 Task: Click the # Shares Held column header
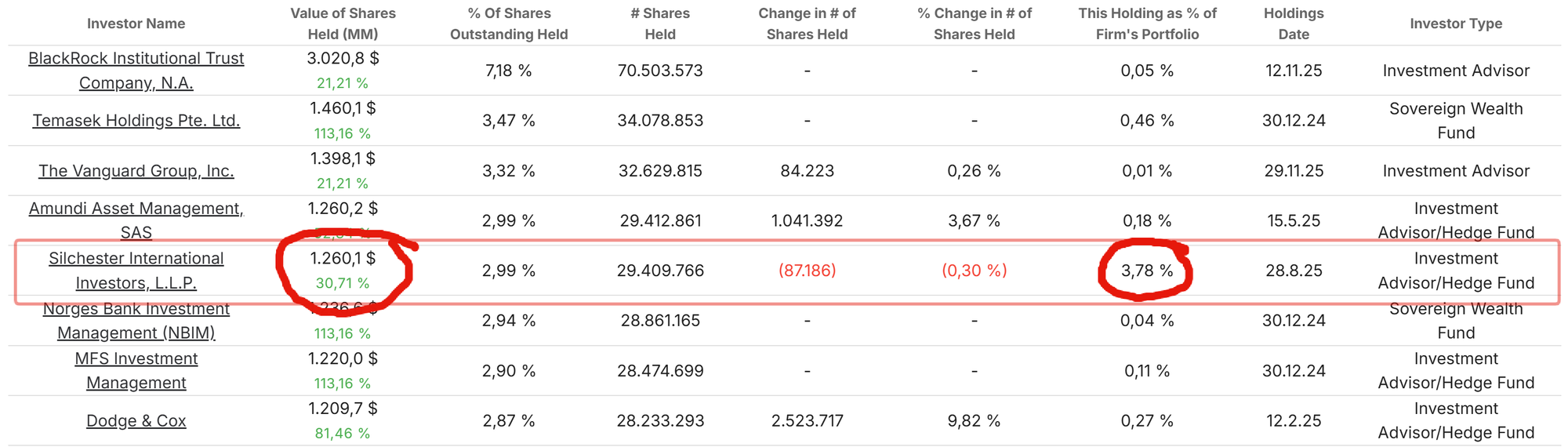[660, 24]
